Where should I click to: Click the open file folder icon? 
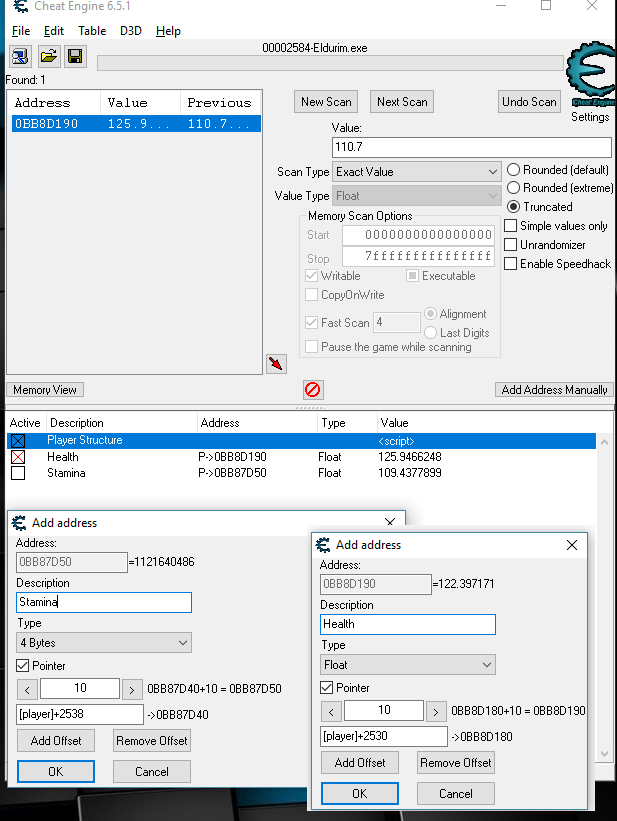(x=47, y=56)
